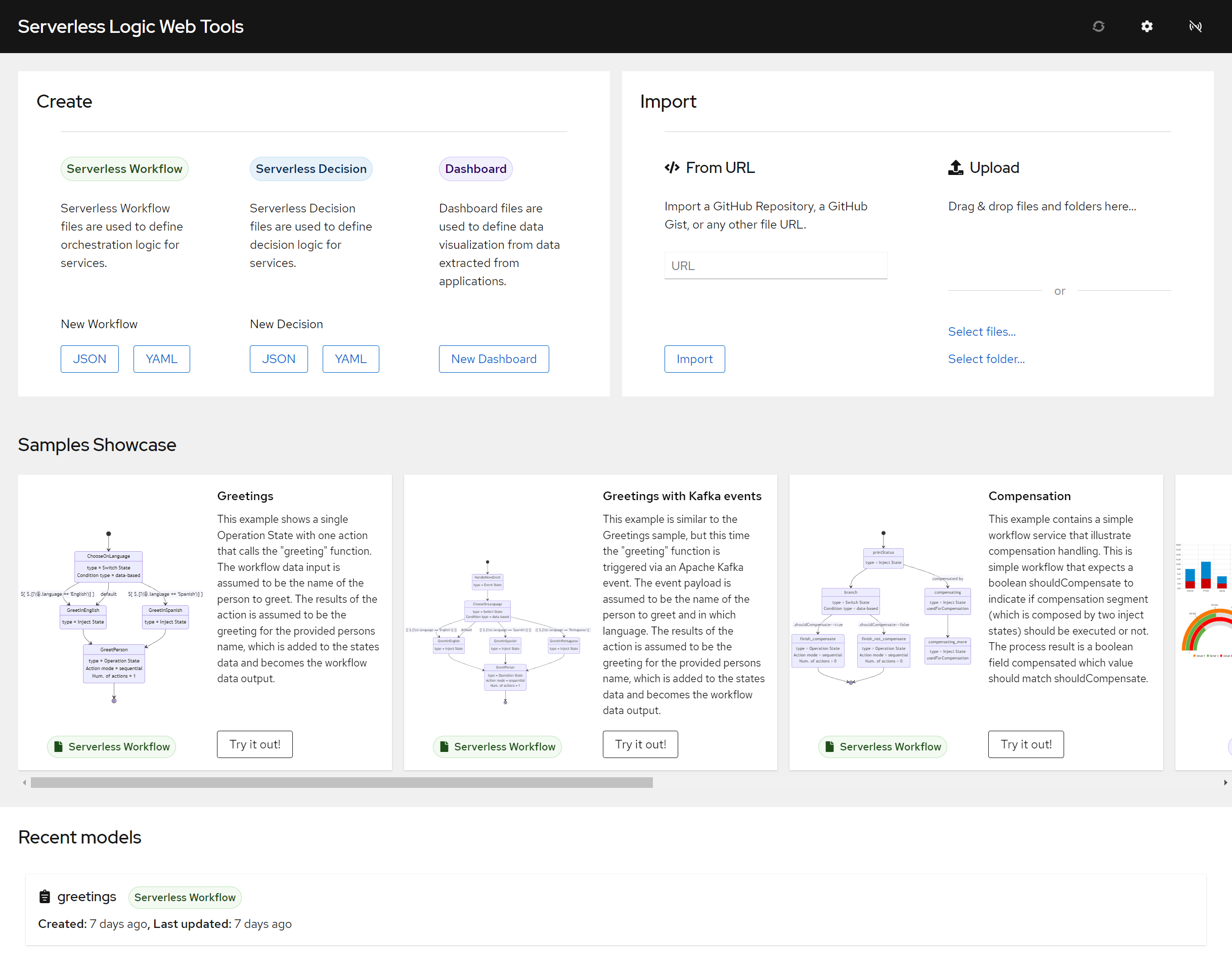Select the Serverless Decision badge
Screen dimensions: 1232x978
pos(311,168)
